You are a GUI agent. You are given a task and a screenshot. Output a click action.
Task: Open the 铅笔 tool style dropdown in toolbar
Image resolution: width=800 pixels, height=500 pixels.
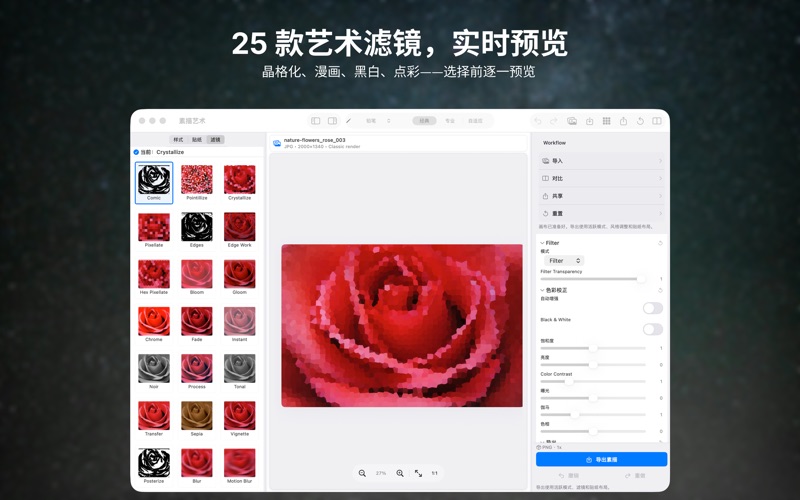tap(378, 121)
